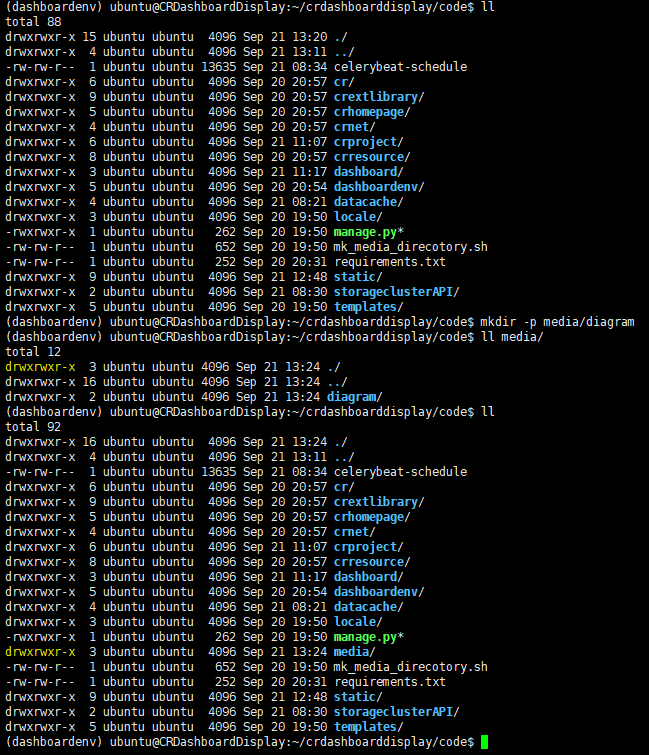Screen dimensions: 649x755
Task: Click 'locale/' in the total 92 listing
Action: [358, 622]
